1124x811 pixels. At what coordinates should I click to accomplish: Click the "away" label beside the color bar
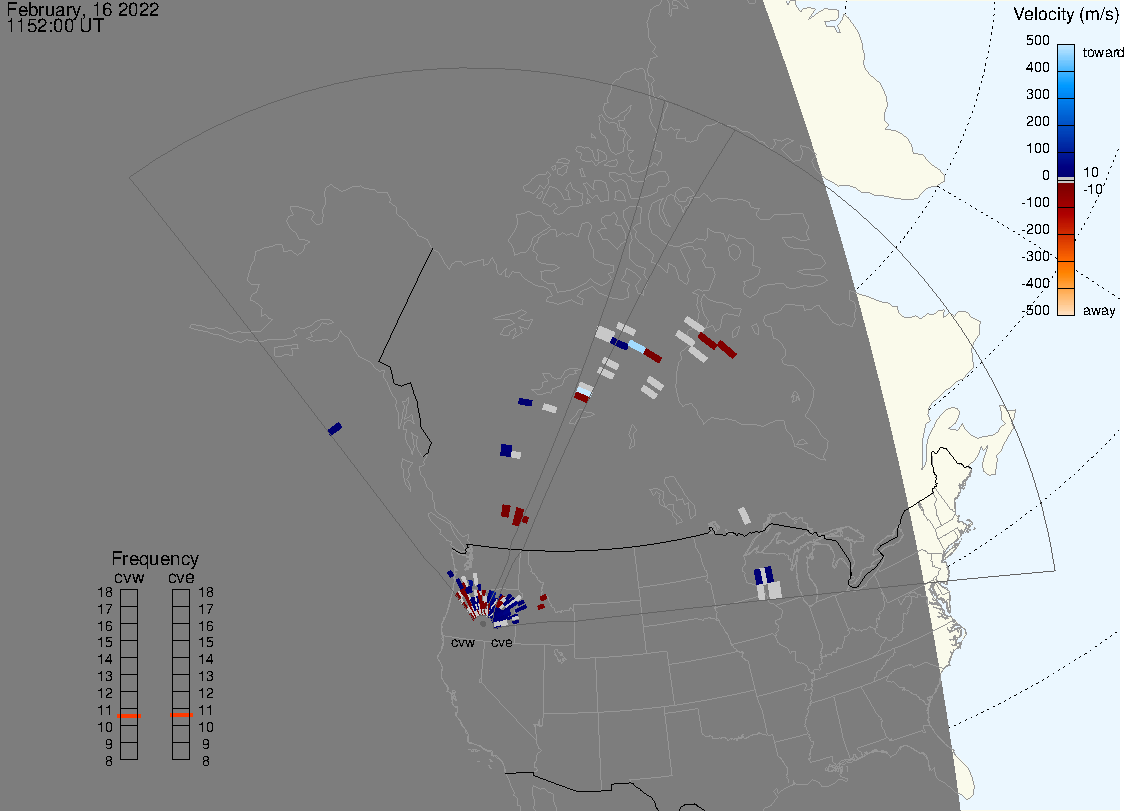pyautogui.click(x=1099, y=310)
